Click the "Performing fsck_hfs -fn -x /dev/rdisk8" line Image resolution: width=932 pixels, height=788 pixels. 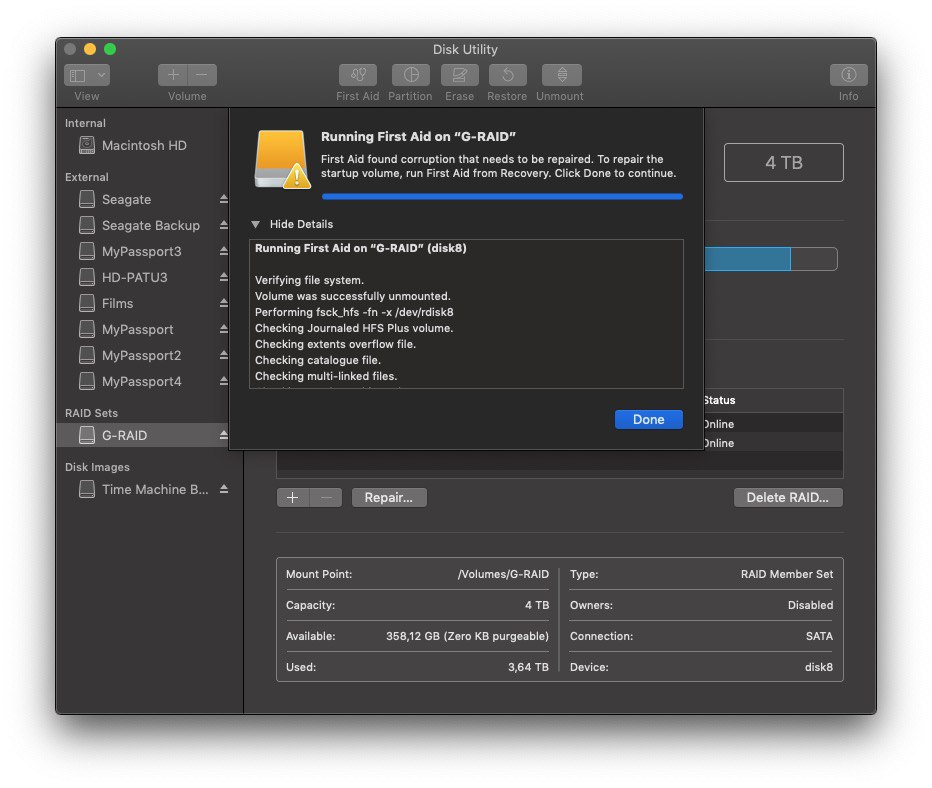tap(354, 312)
